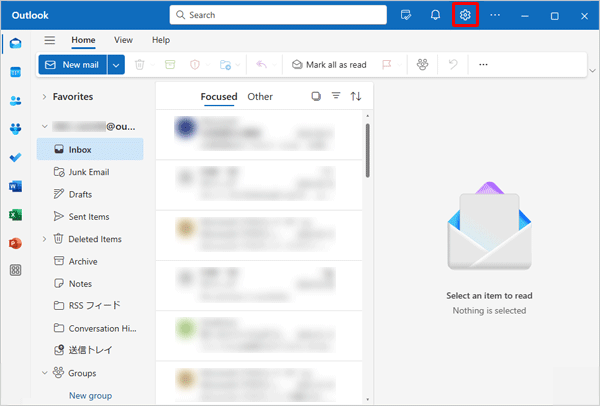Expand the Favorites section
This screenshot has height=406, width=600.
click(44, 96)
